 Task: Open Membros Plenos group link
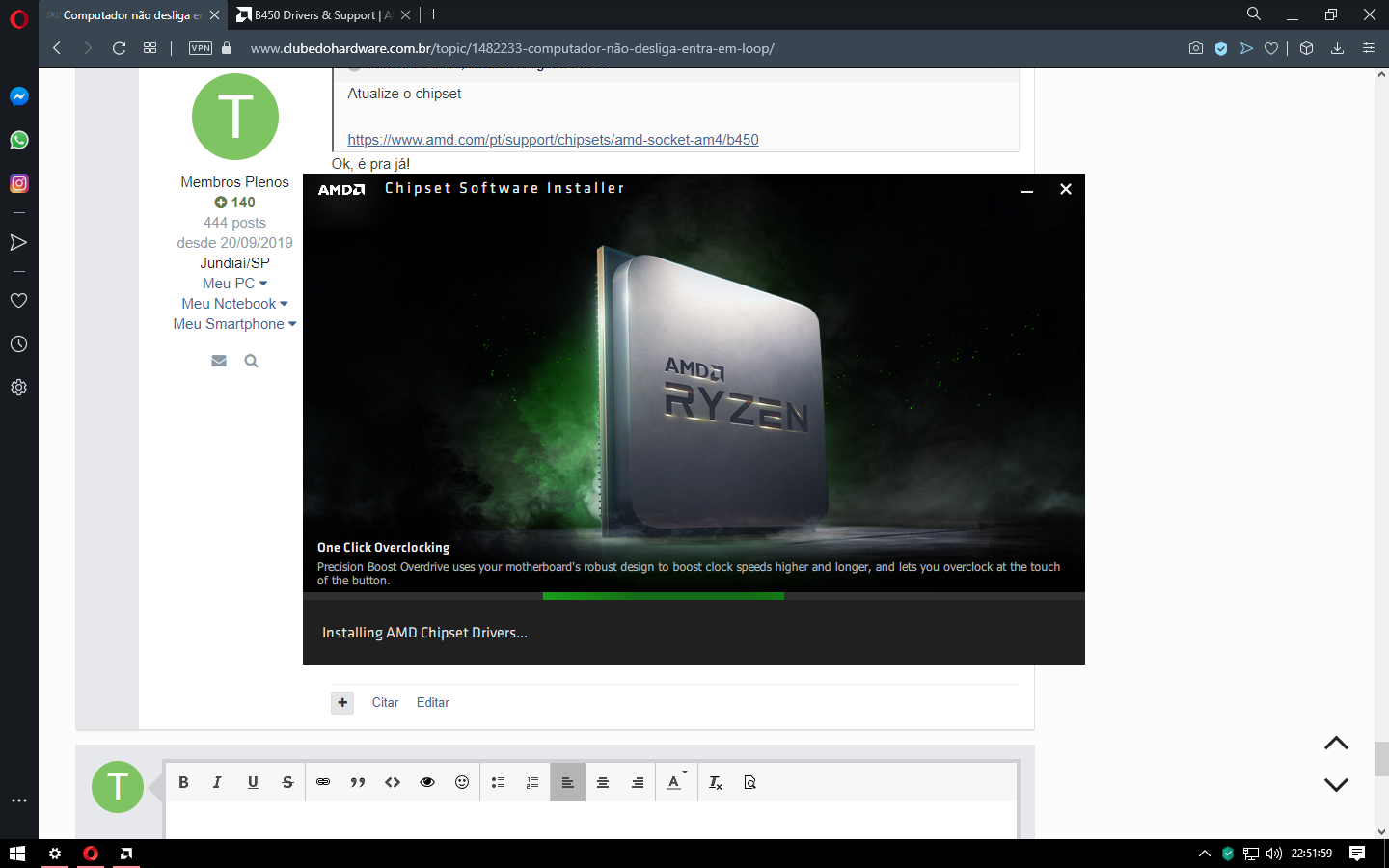[234, 181]
